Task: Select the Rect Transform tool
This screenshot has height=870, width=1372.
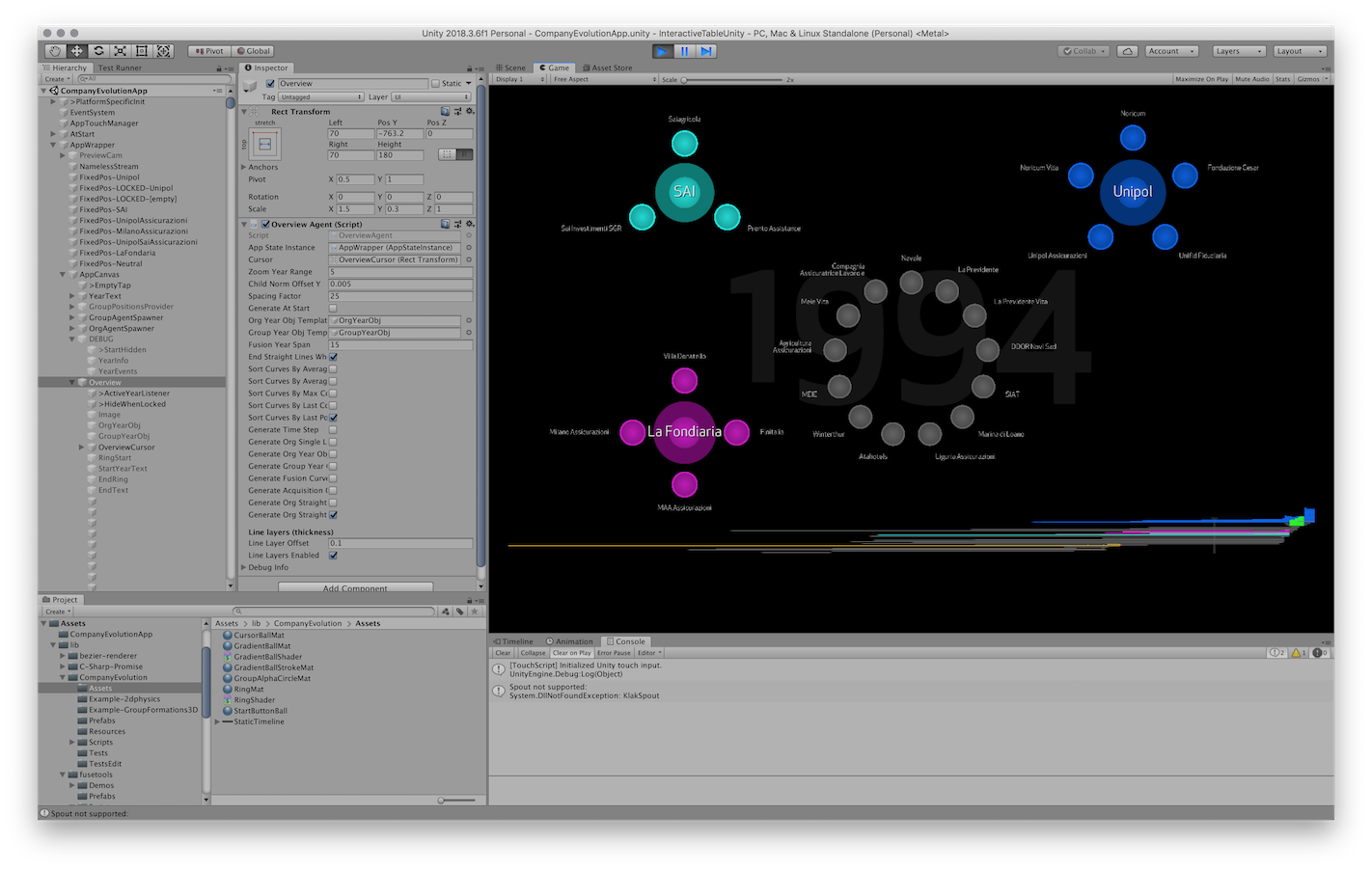Action: point(142,51)
